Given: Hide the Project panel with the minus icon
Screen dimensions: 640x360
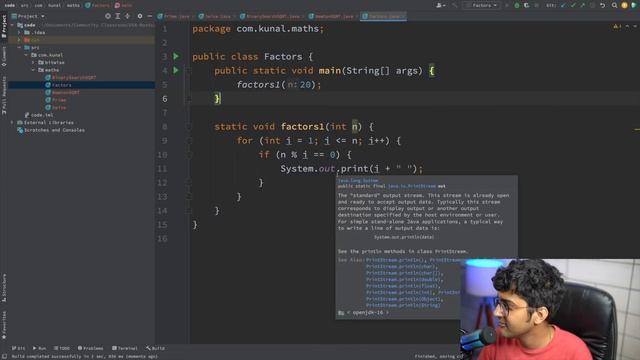Looking at the screenshot, I should click(x=150, y=16).
